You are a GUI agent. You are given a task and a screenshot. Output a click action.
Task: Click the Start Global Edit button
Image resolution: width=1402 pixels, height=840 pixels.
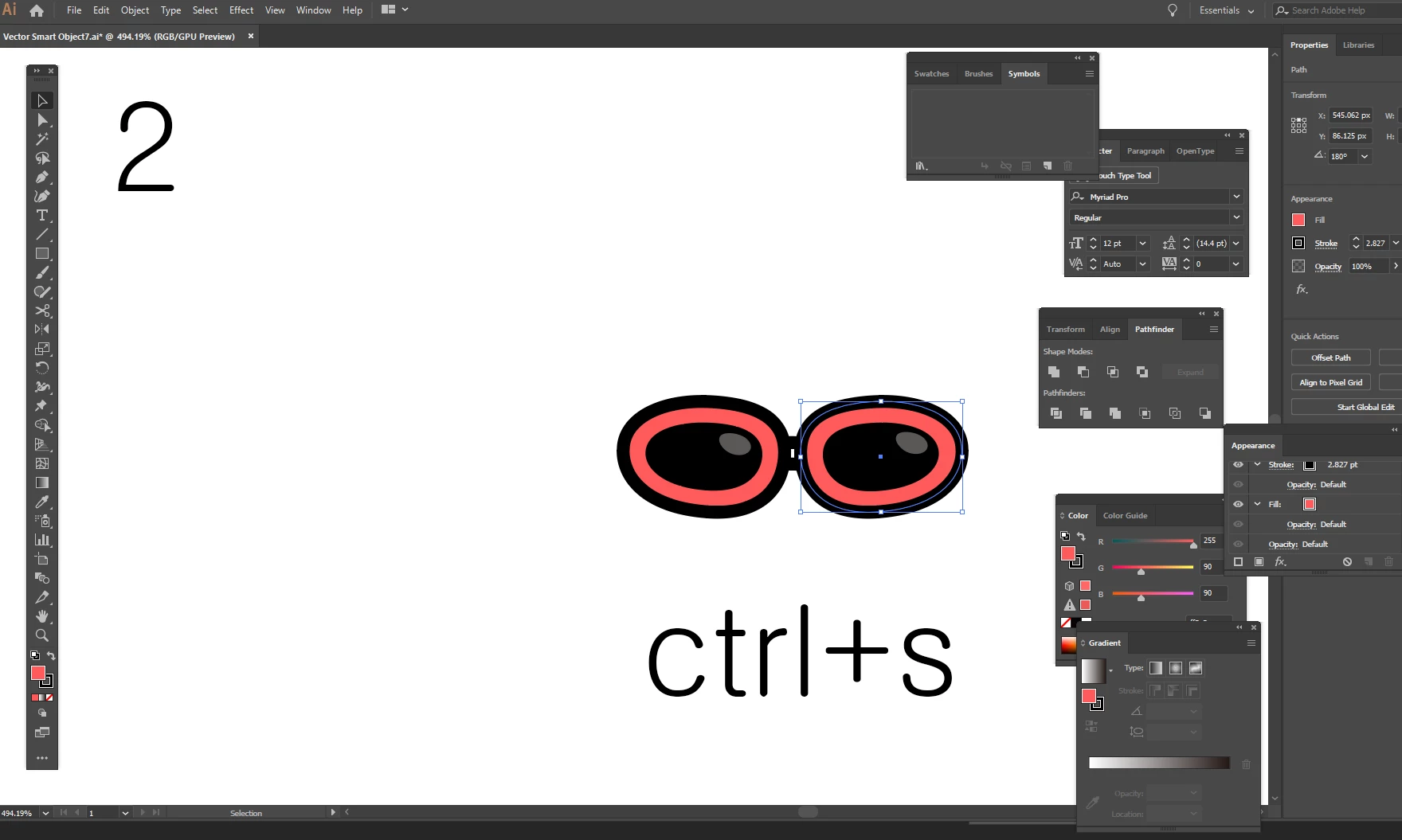tap(1346, 408)
